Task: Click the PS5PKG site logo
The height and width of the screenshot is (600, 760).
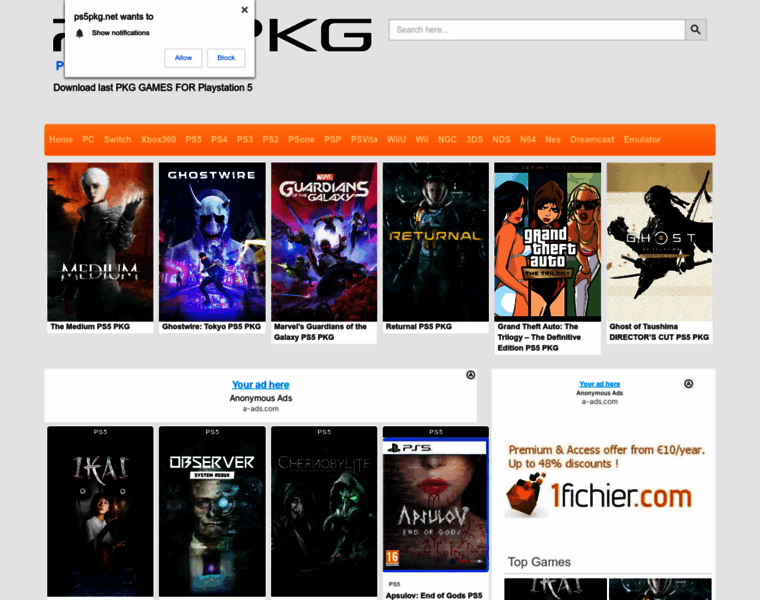Action: 212,35
